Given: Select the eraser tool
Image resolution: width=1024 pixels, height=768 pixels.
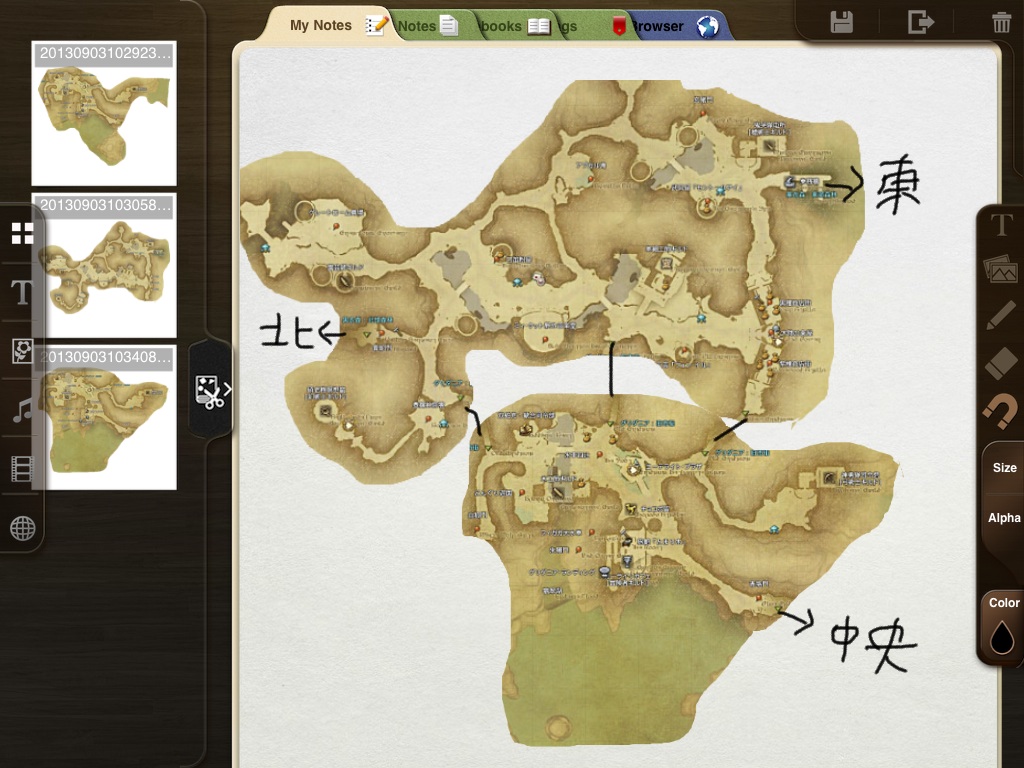Looking at the screenshot, I should click(x=1001, y=362).
